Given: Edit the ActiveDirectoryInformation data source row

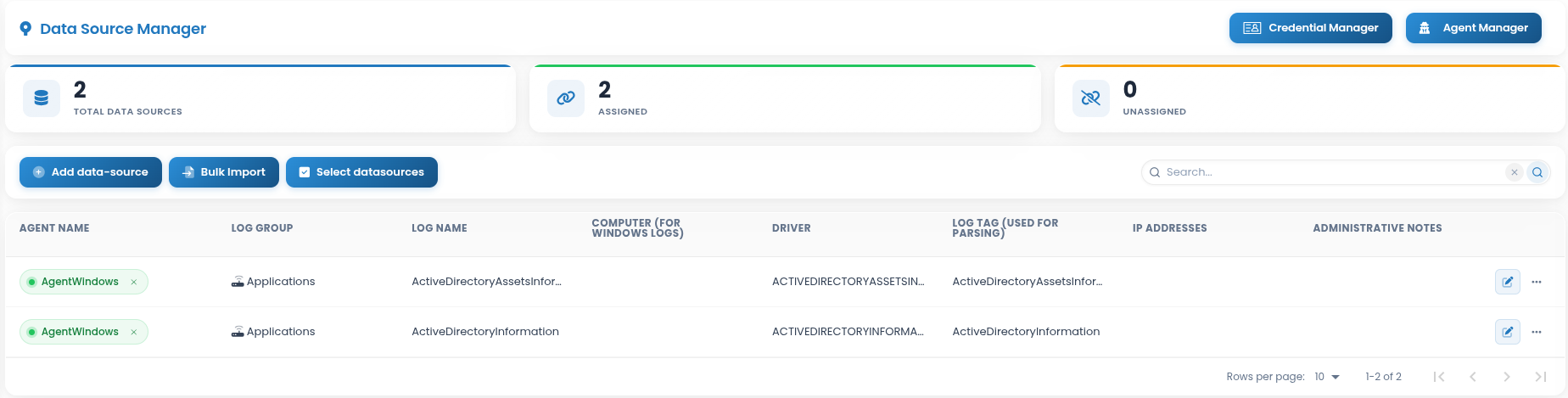Looking at the screenshot, I should click(x=1508, y=332).
